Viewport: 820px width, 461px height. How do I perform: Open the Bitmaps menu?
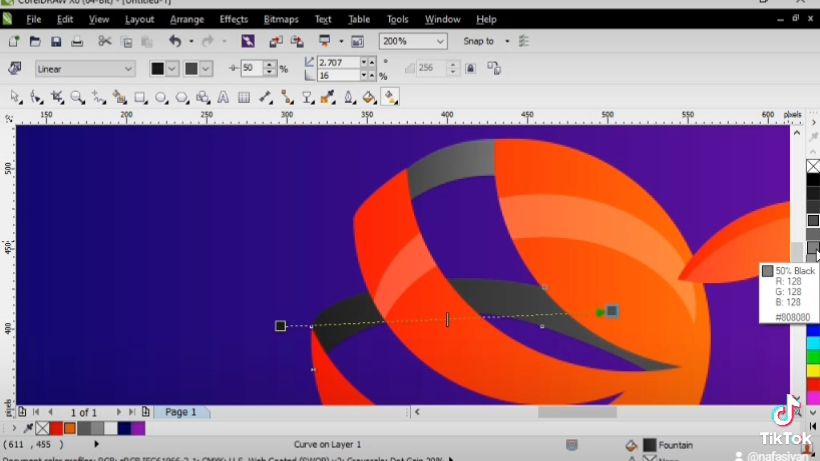click(x=280, y=19)
